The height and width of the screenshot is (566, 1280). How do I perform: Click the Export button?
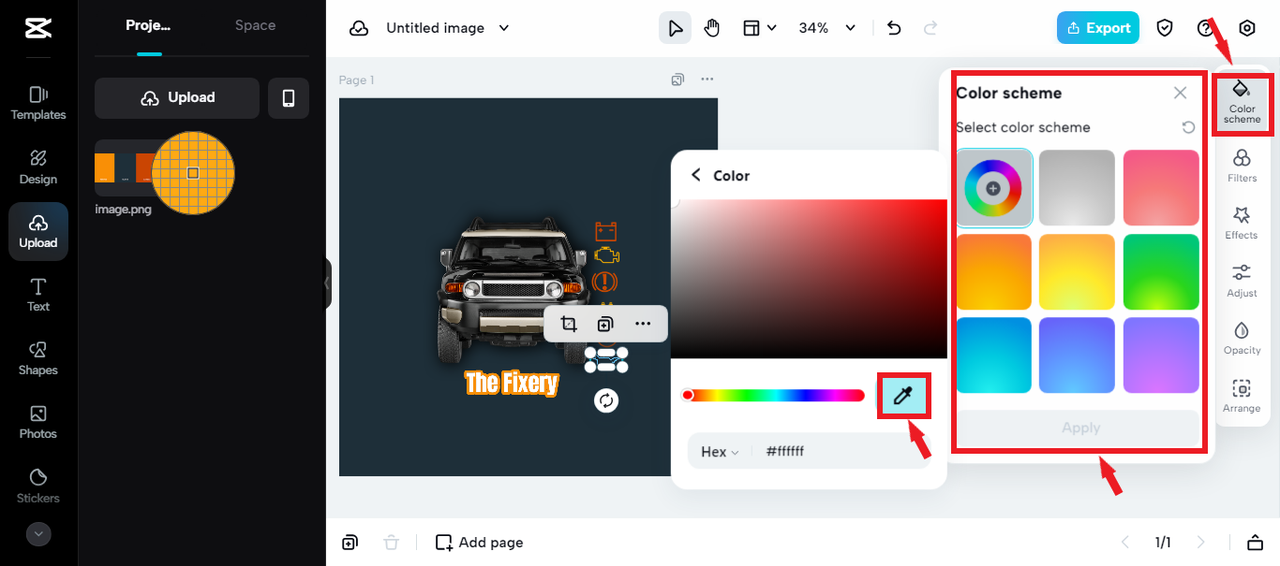coord(1098,28)
